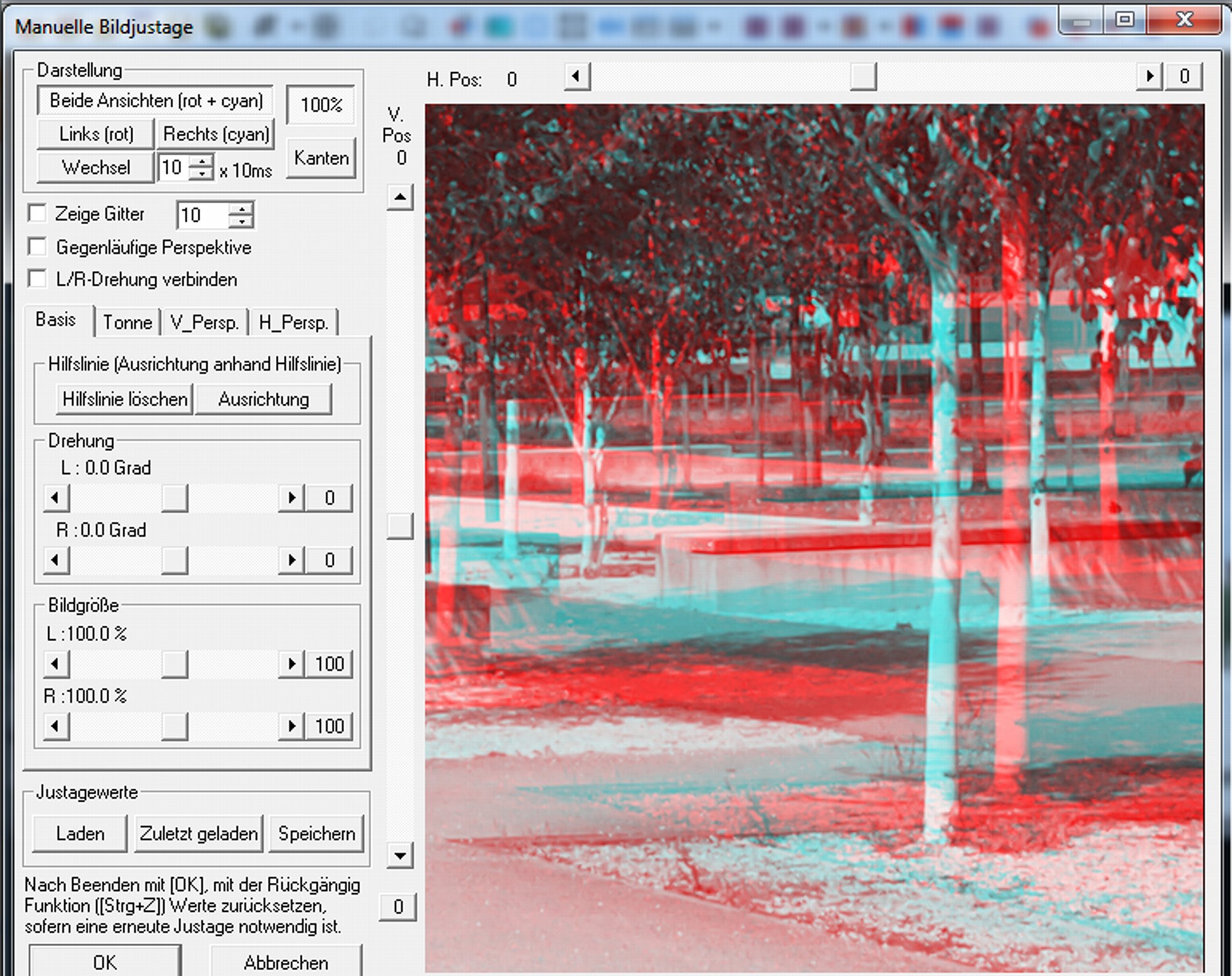The width and height of the screenshot is (1232, 976).
Task: Click Wechsel interval spinner up arrow
Action: (x=202, y=161)
